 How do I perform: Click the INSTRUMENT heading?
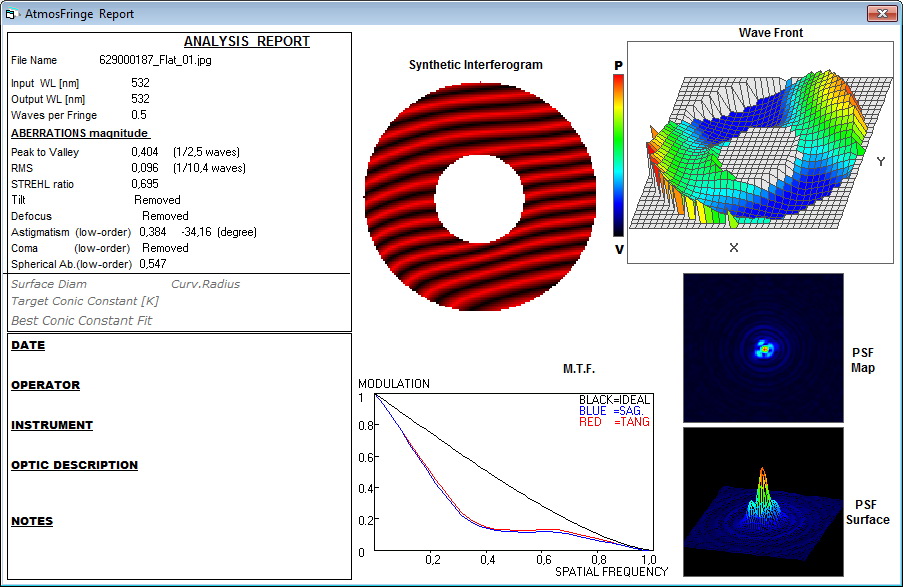(x=52, y=425)
